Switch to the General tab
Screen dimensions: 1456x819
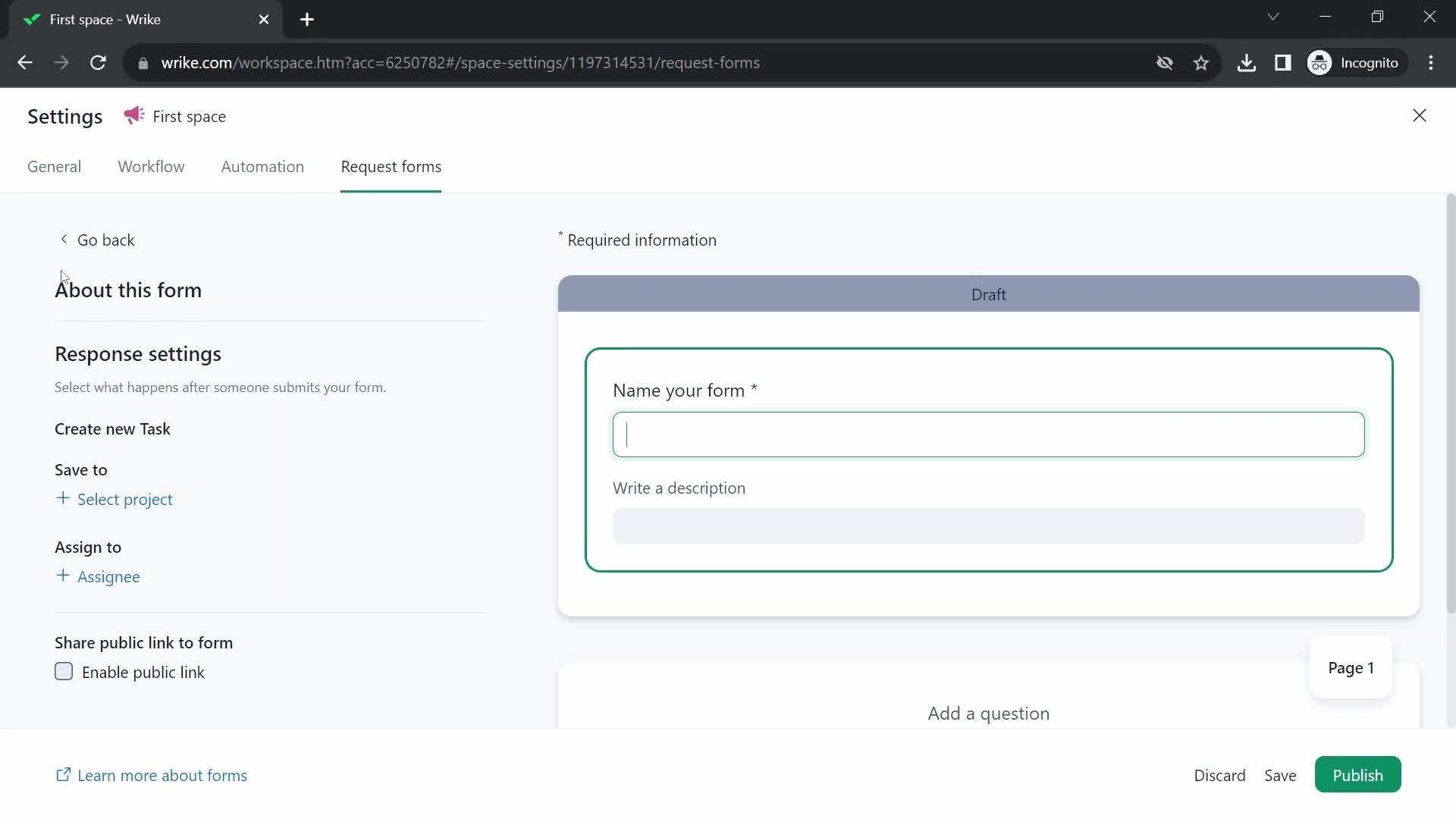click(x=54, y=167)
